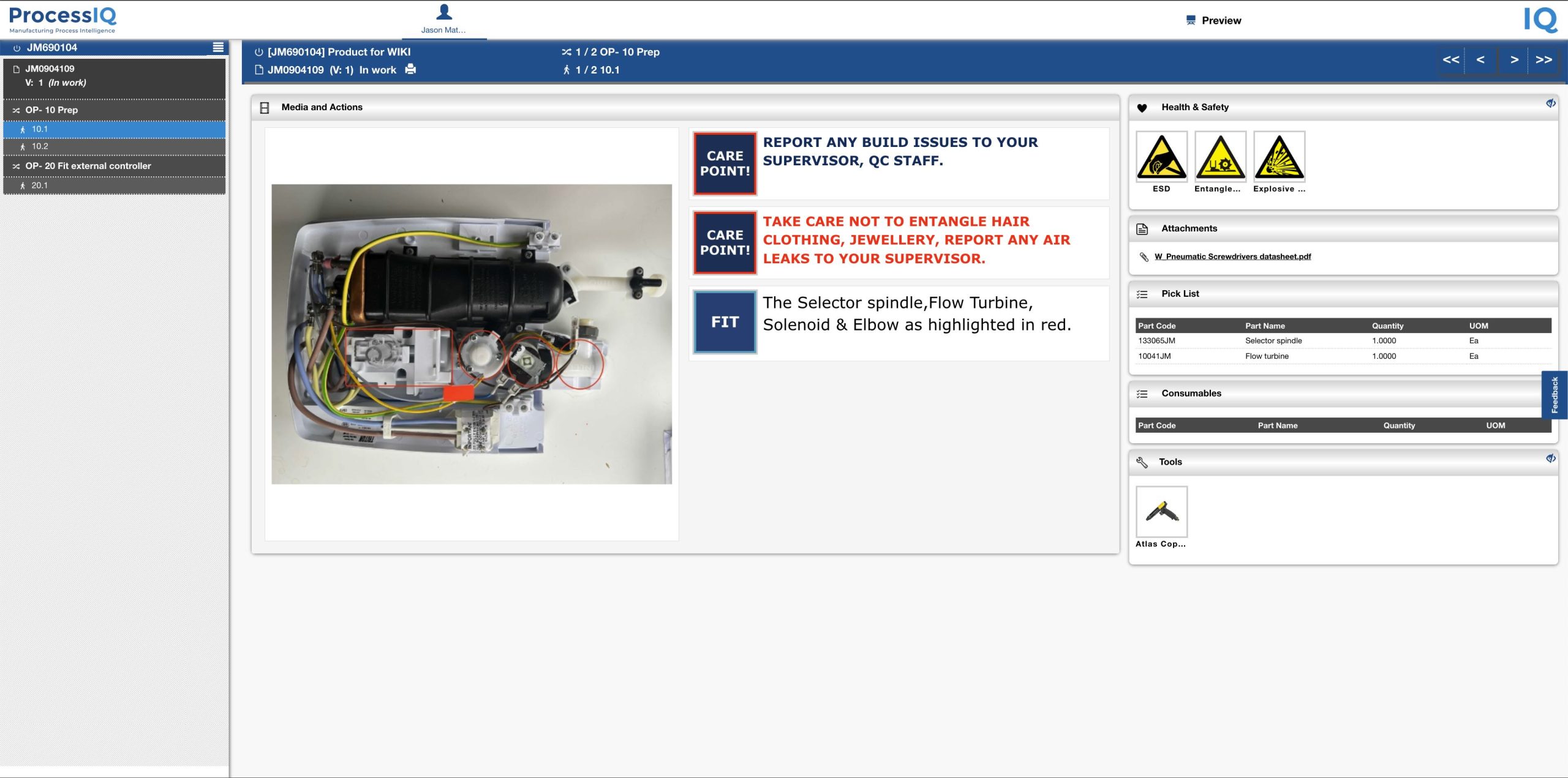Click the Attachments panel title
This screenshot has height=778, width=1568.
(x=1189, y=228)
